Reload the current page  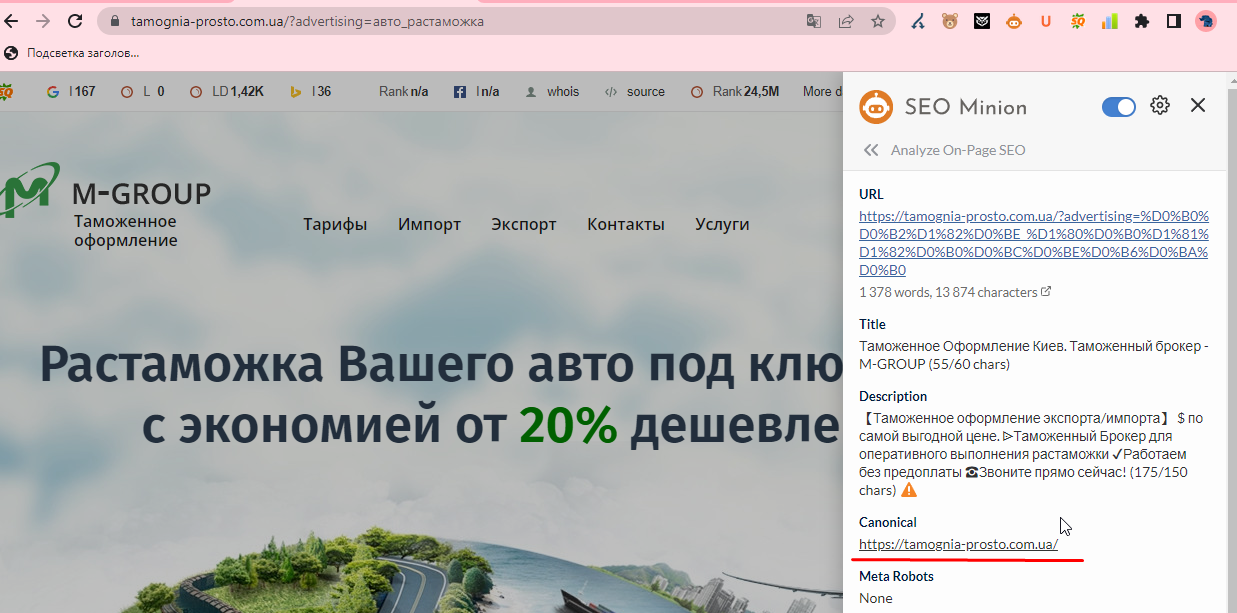coord(75,21)
